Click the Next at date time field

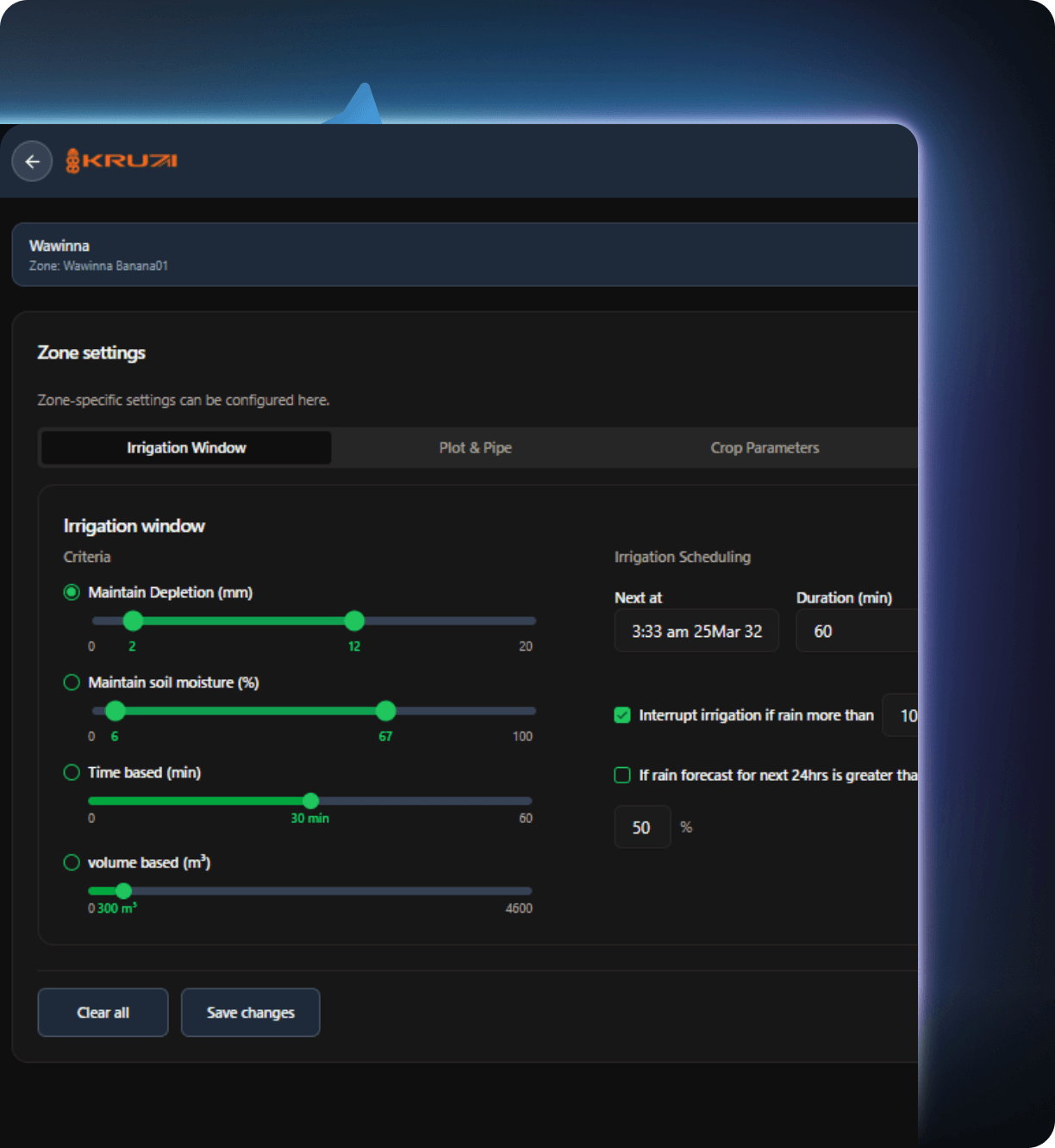(696, 631)
